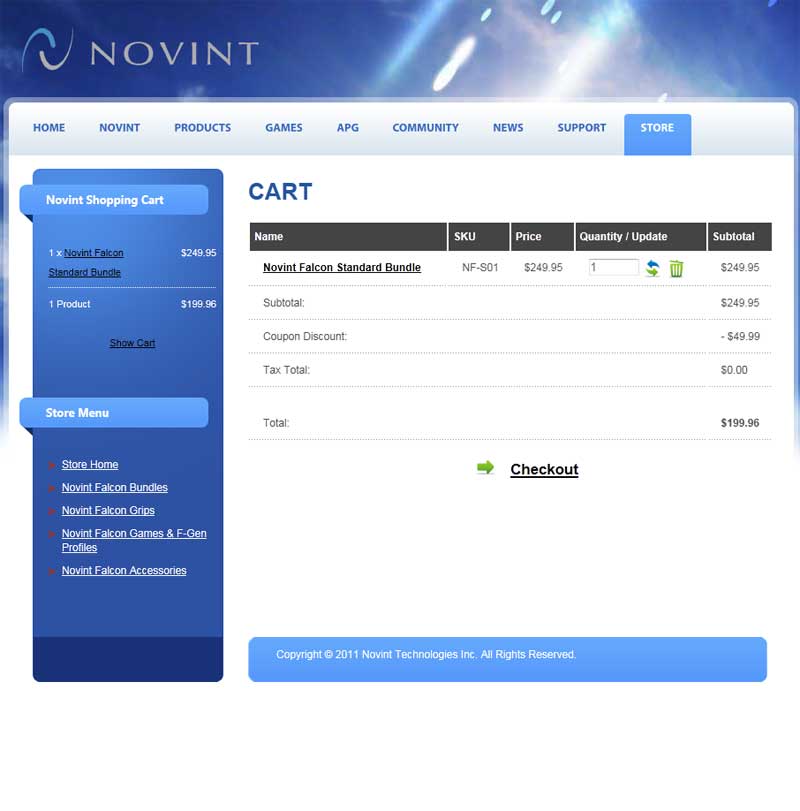800x811 pixels.
Task: Open Novint Falcon Bundles category
Action: coord(115,487)
